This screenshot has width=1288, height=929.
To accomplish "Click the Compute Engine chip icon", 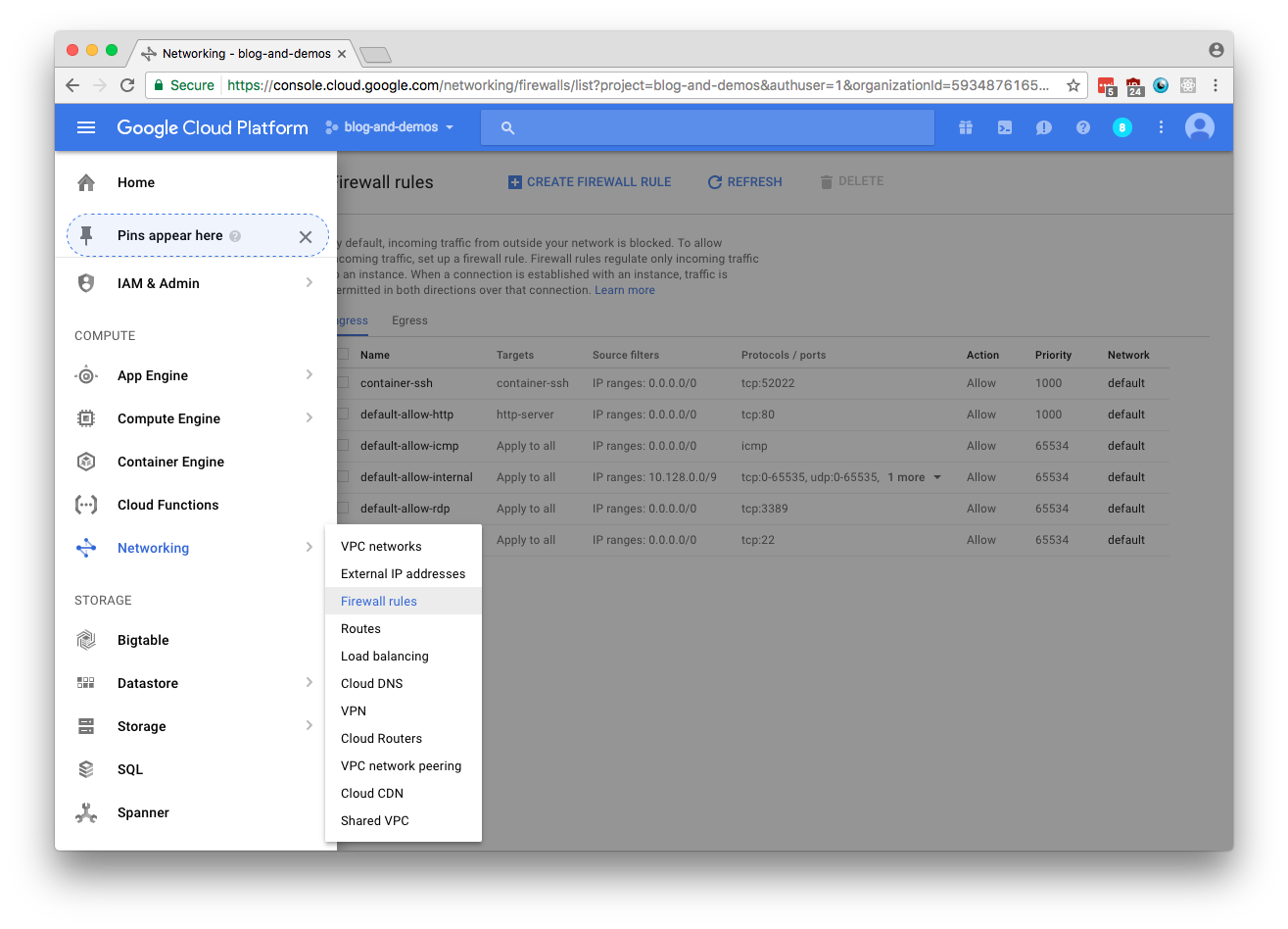I will pyautogui.click(x=86, y=418).
